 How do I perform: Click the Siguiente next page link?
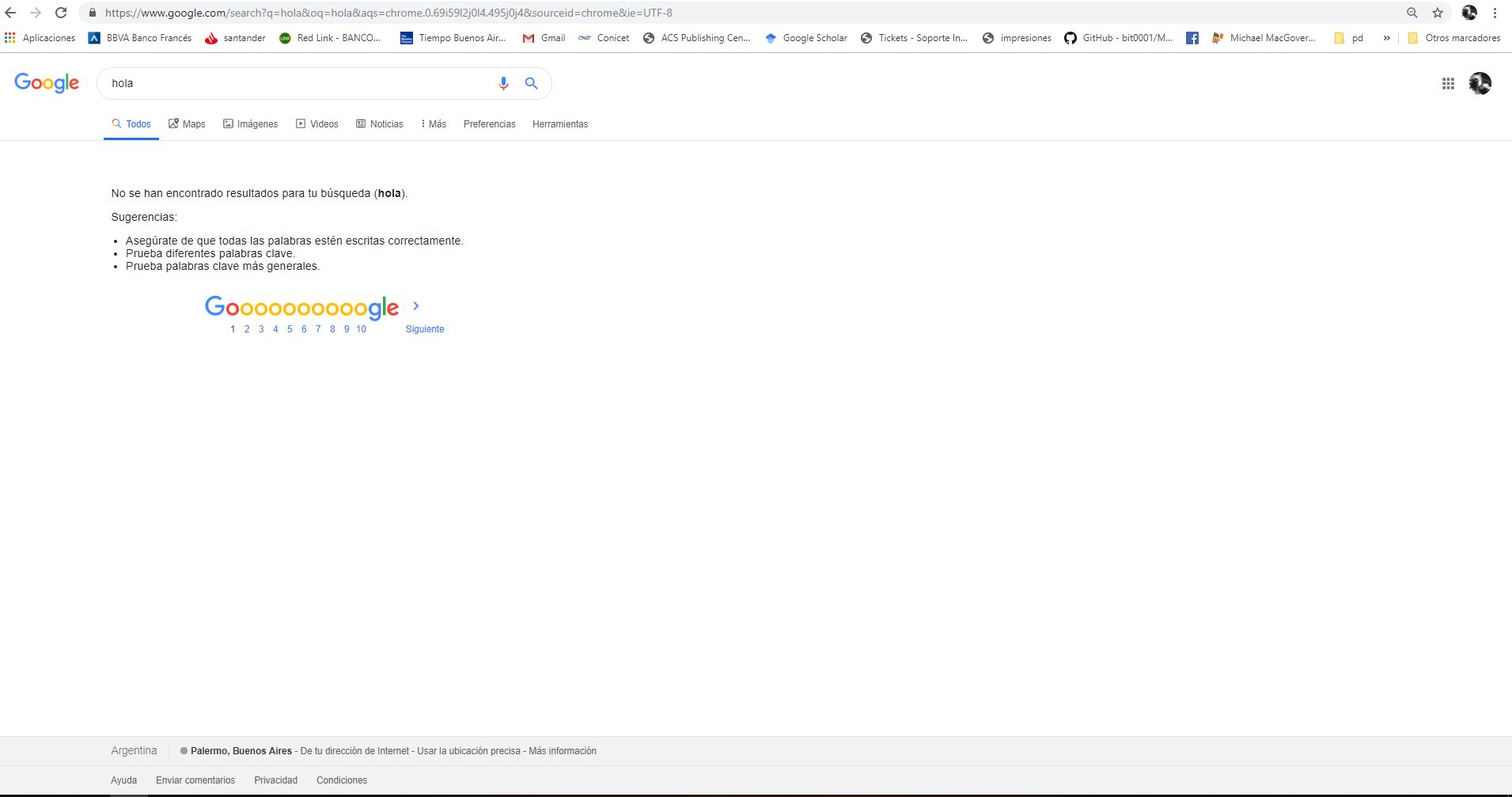pos(425,329)
